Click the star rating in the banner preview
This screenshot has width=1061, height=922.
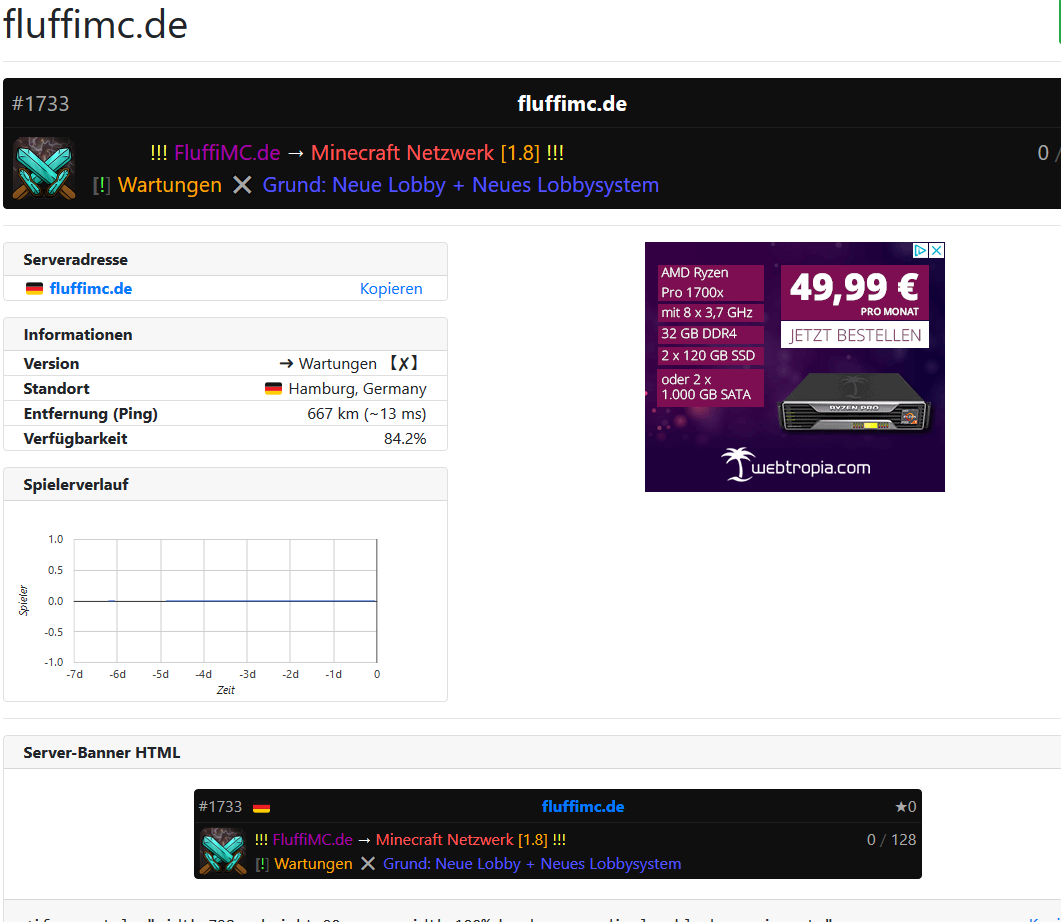point(904,807)
